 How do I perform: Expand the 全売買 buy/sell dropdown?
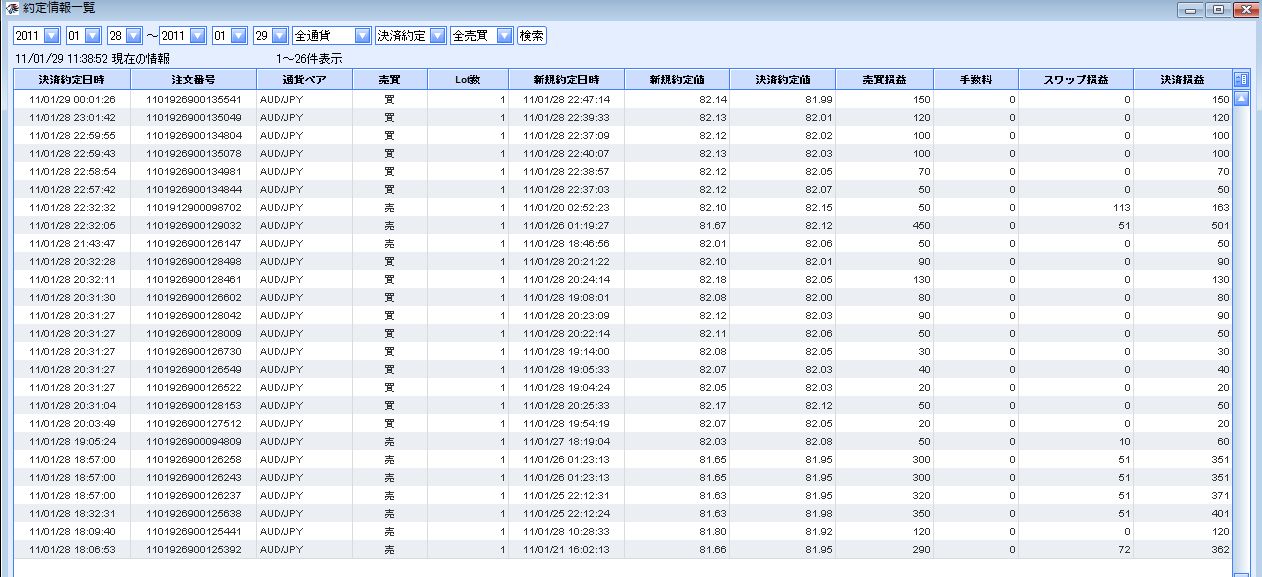coord(504,35)
